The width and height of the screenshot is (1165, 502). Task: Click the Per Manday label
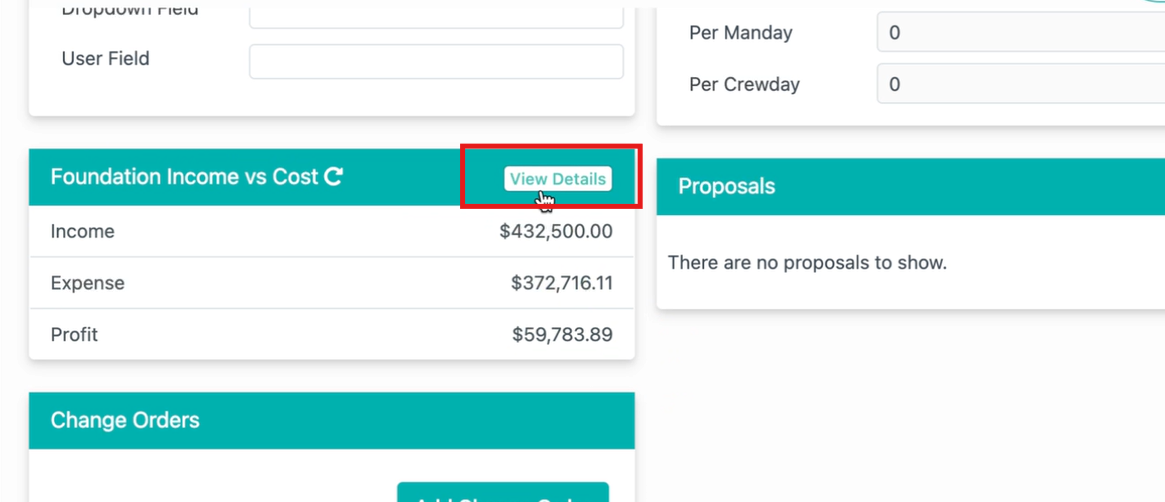pyautogui.click(x=741, y=33)
